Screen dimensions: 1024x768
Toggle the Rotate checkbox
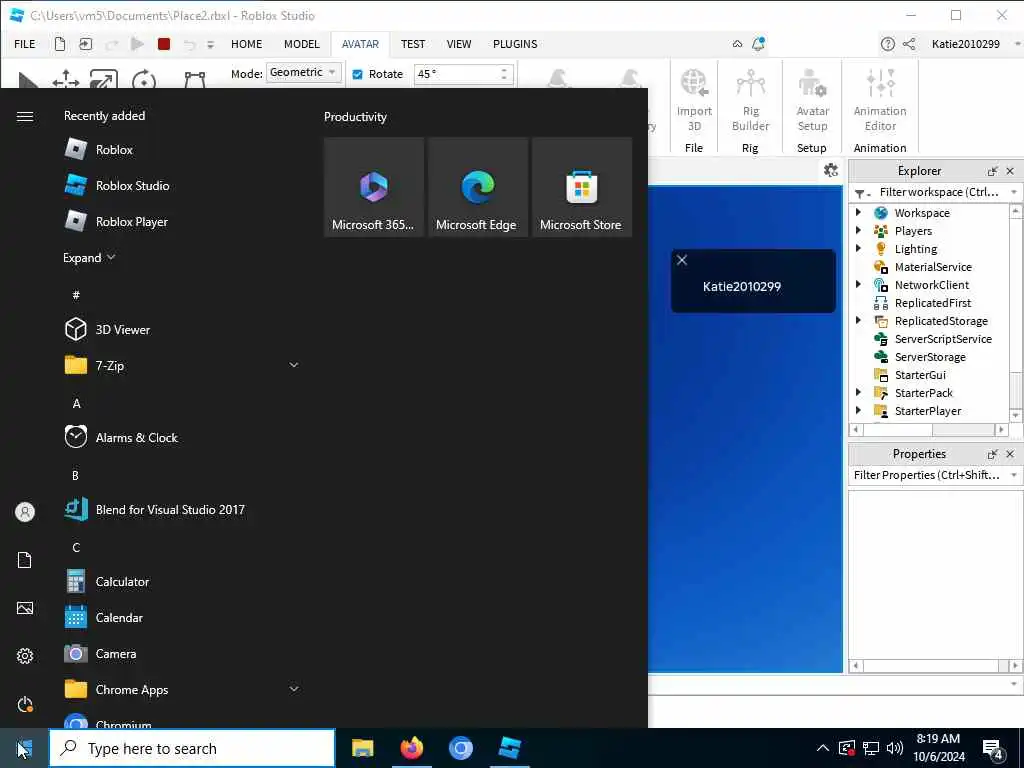coord(357,74)
